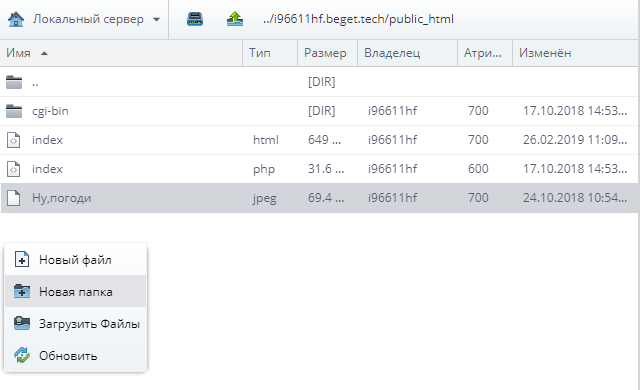Click the ascending sort arrow beside Имя
Viewport: 640px width, 390px height.
point(44,53)
